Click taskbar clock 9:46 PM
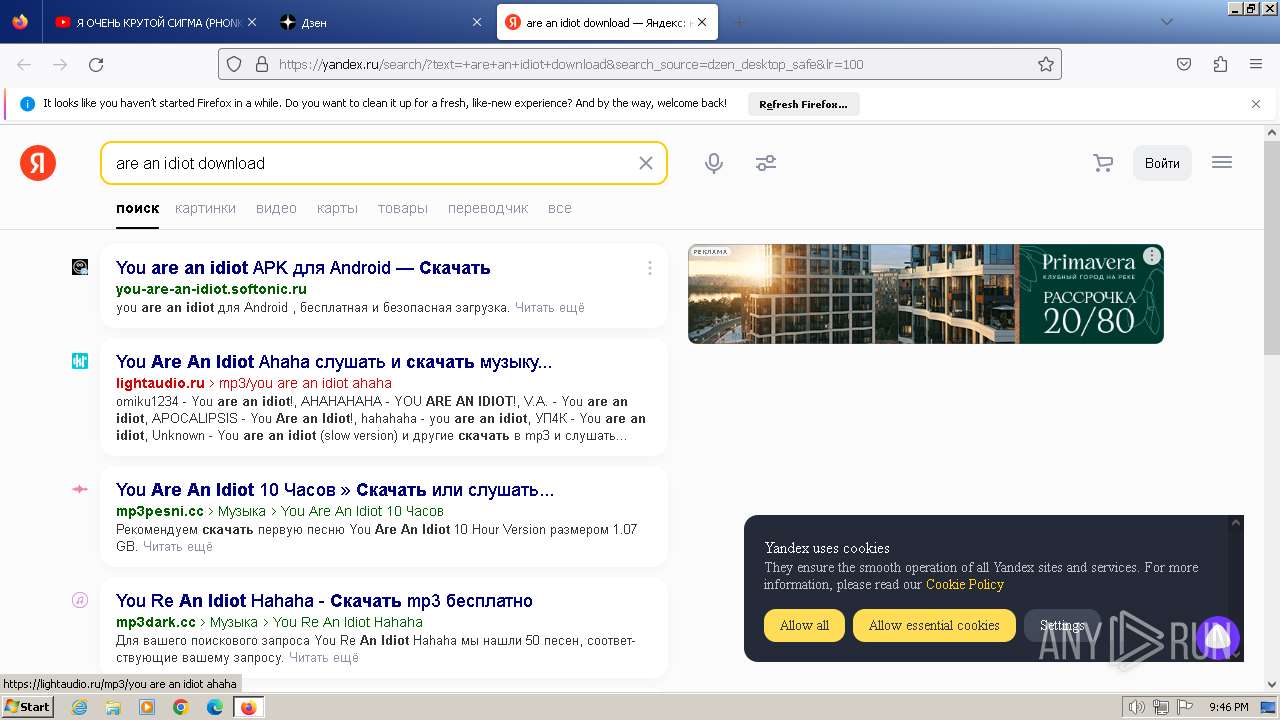This screenshot has height=720, width=1280. (x=1228, y=707)
